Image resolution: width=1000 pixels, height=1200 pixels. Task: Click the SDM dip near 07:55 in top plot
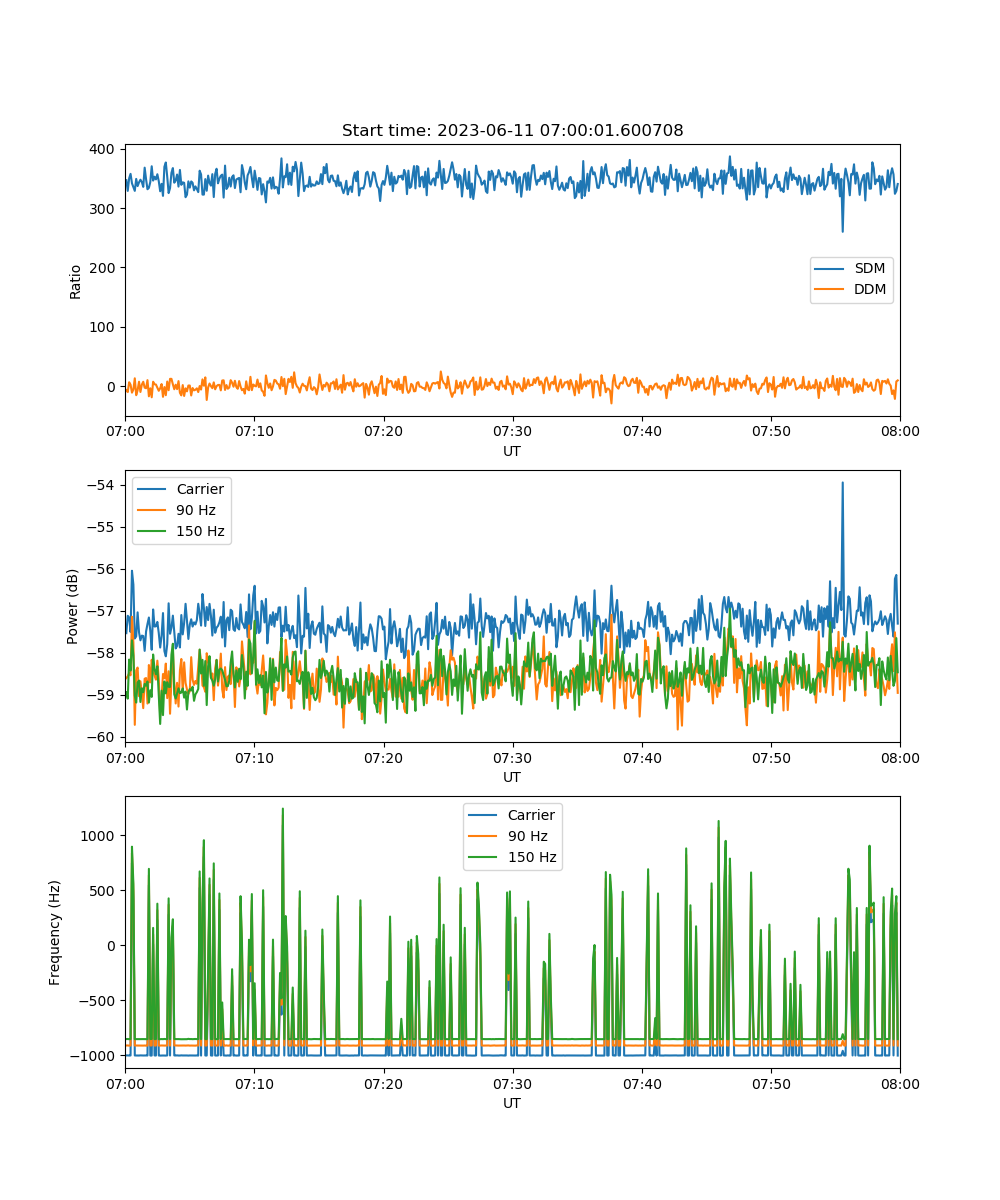coord(842,230)
